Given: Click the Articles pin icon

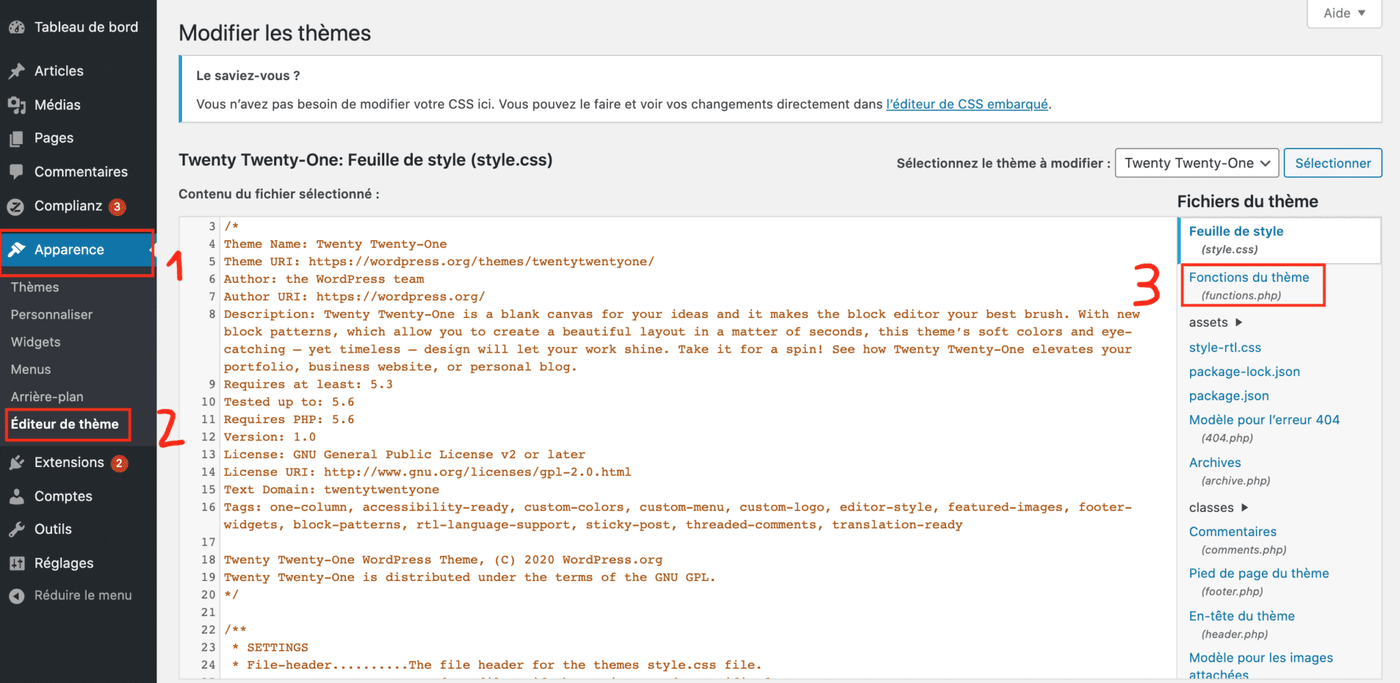Looking at the screenshot, I should pyautogui.click(x=17, y=71).
